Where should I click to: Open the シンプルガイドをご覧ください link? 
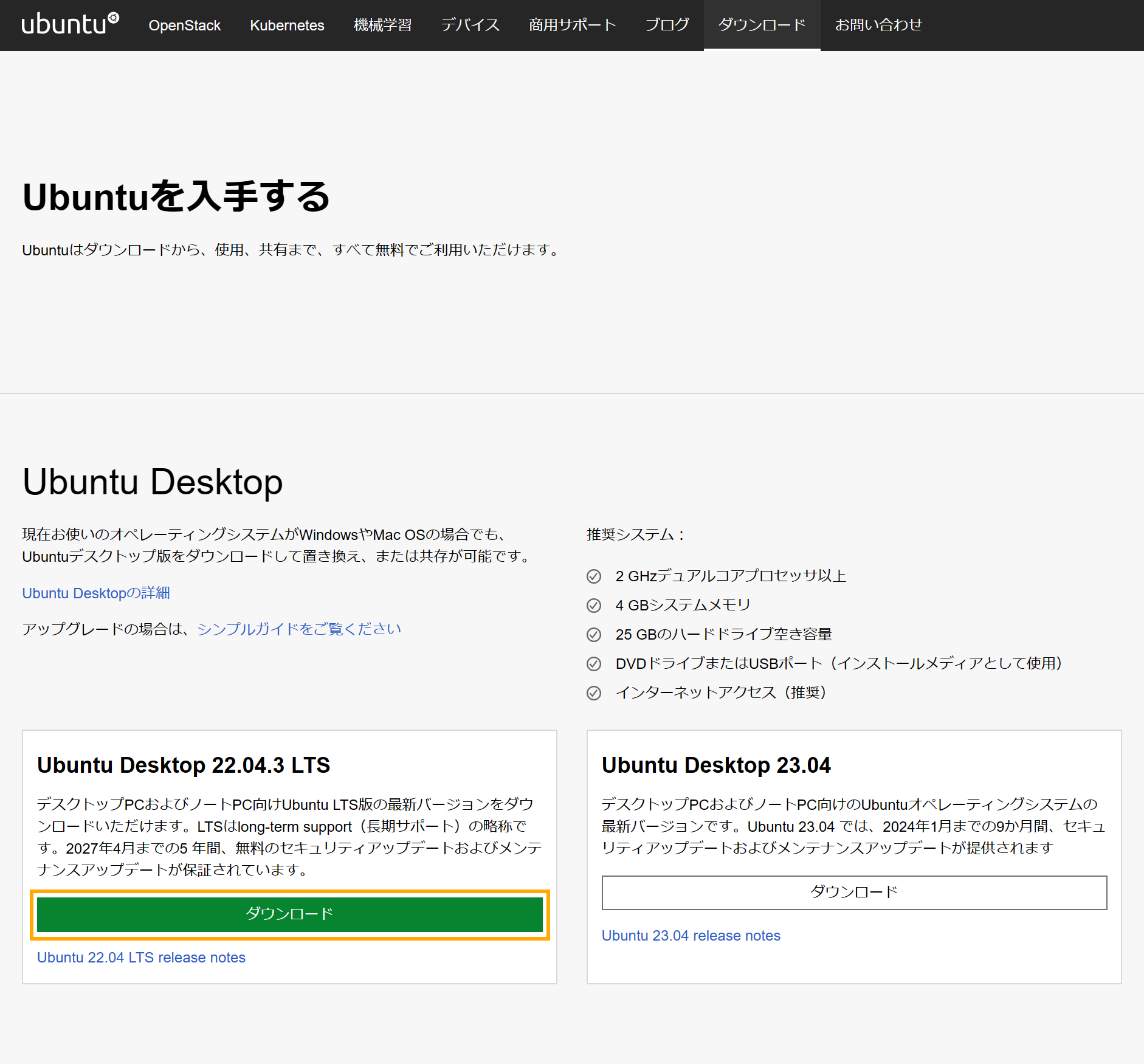[299, 629]
